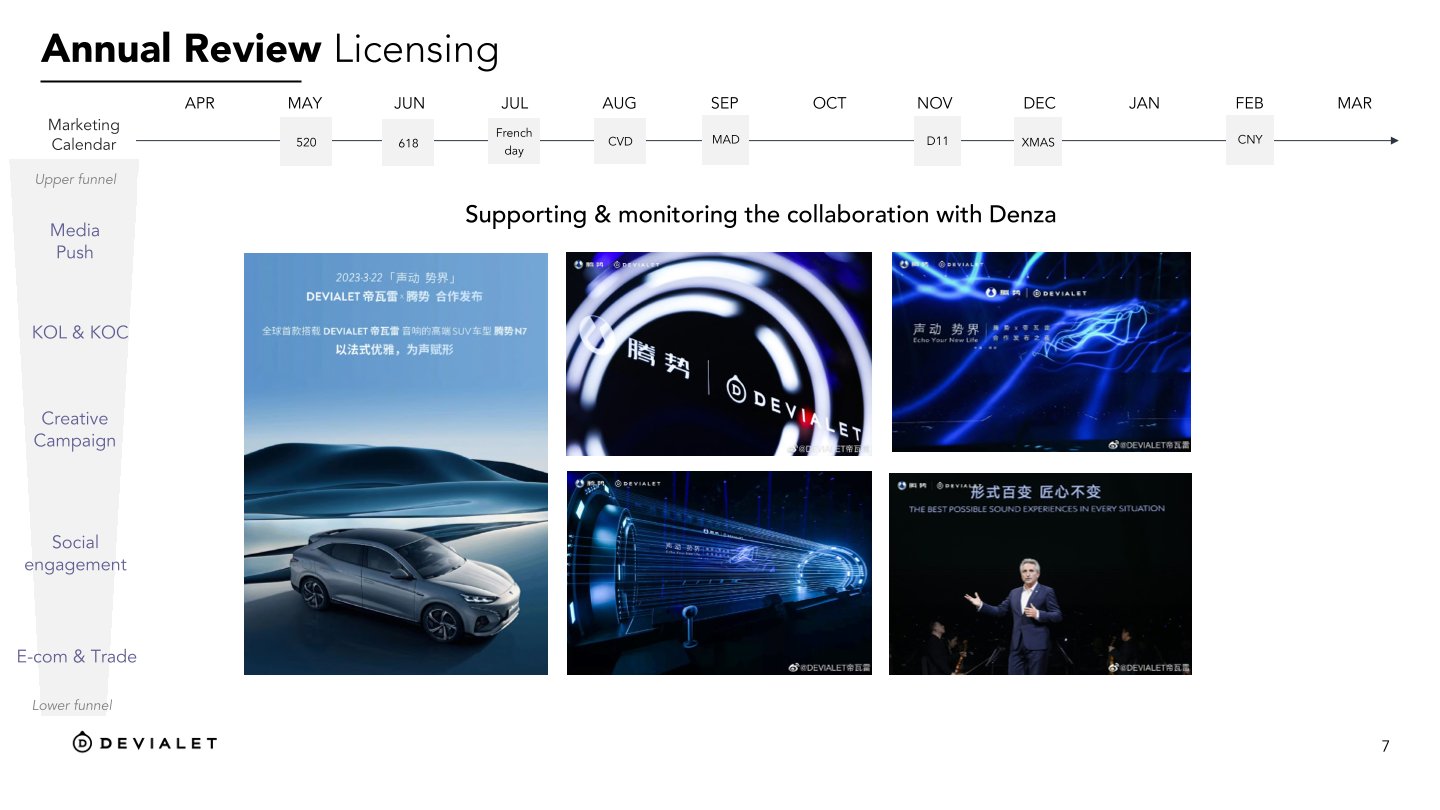Select the Denza and Devialet logo close-up photo
1440x810 pixels.
point(718,354)
